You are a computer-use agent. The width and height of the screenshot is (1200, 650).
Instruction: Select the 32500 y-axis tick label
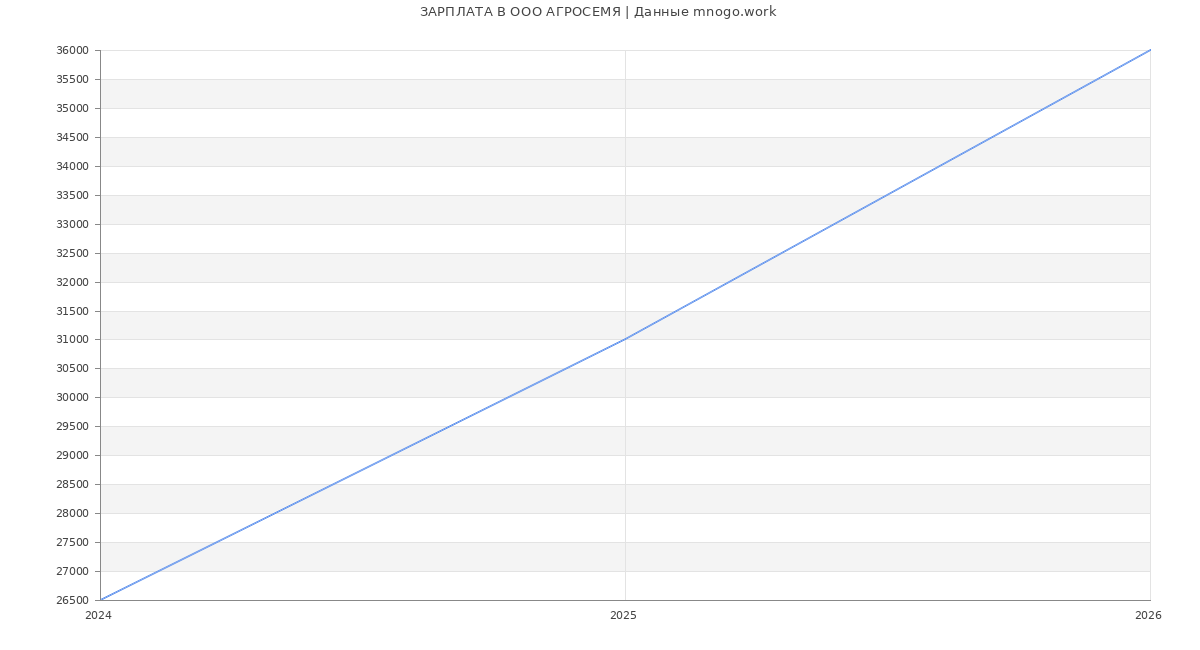click(72, 253)
